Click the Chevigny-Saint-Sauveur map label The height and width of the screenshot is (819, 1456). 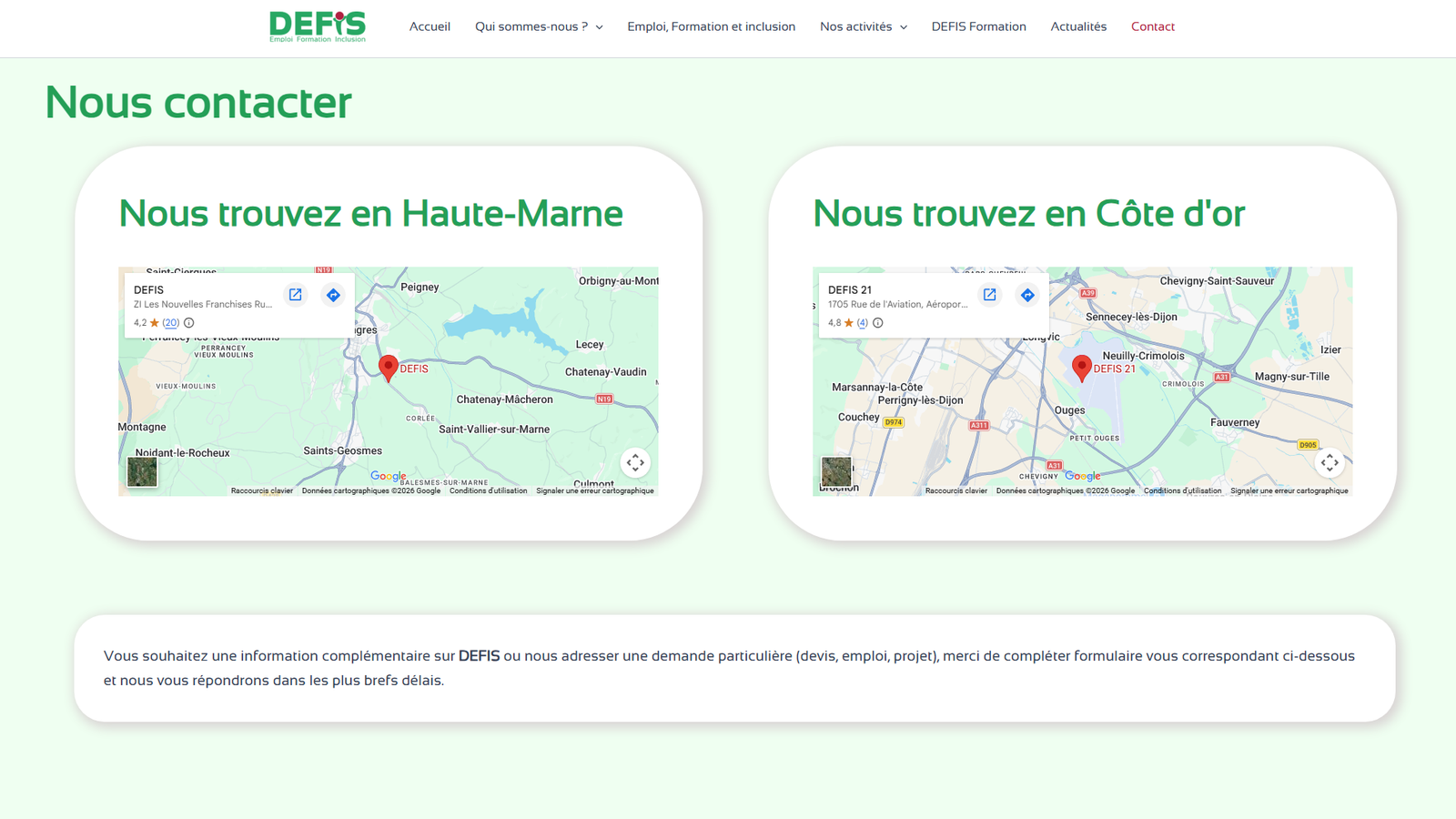[x=1217, y=281]
